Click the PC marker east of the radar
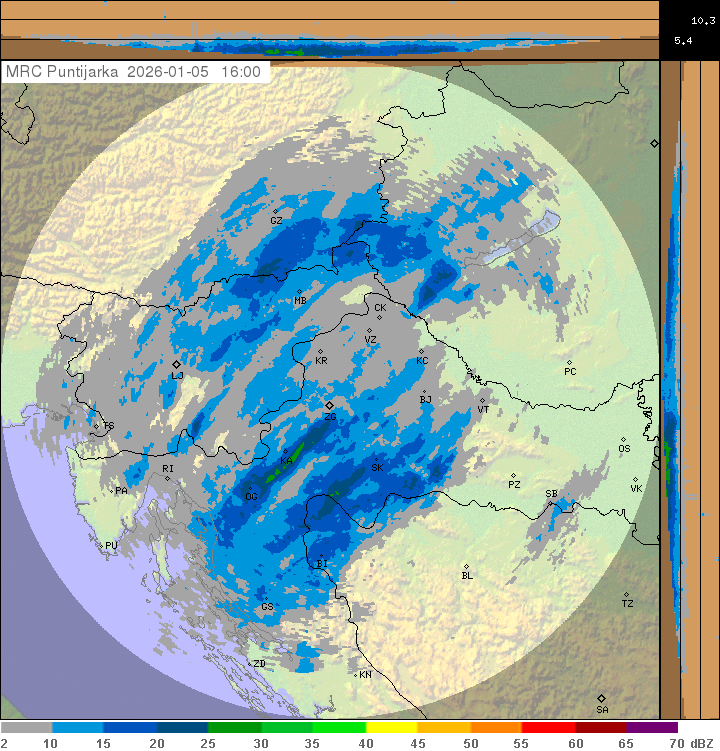 (x=569, y=362)
